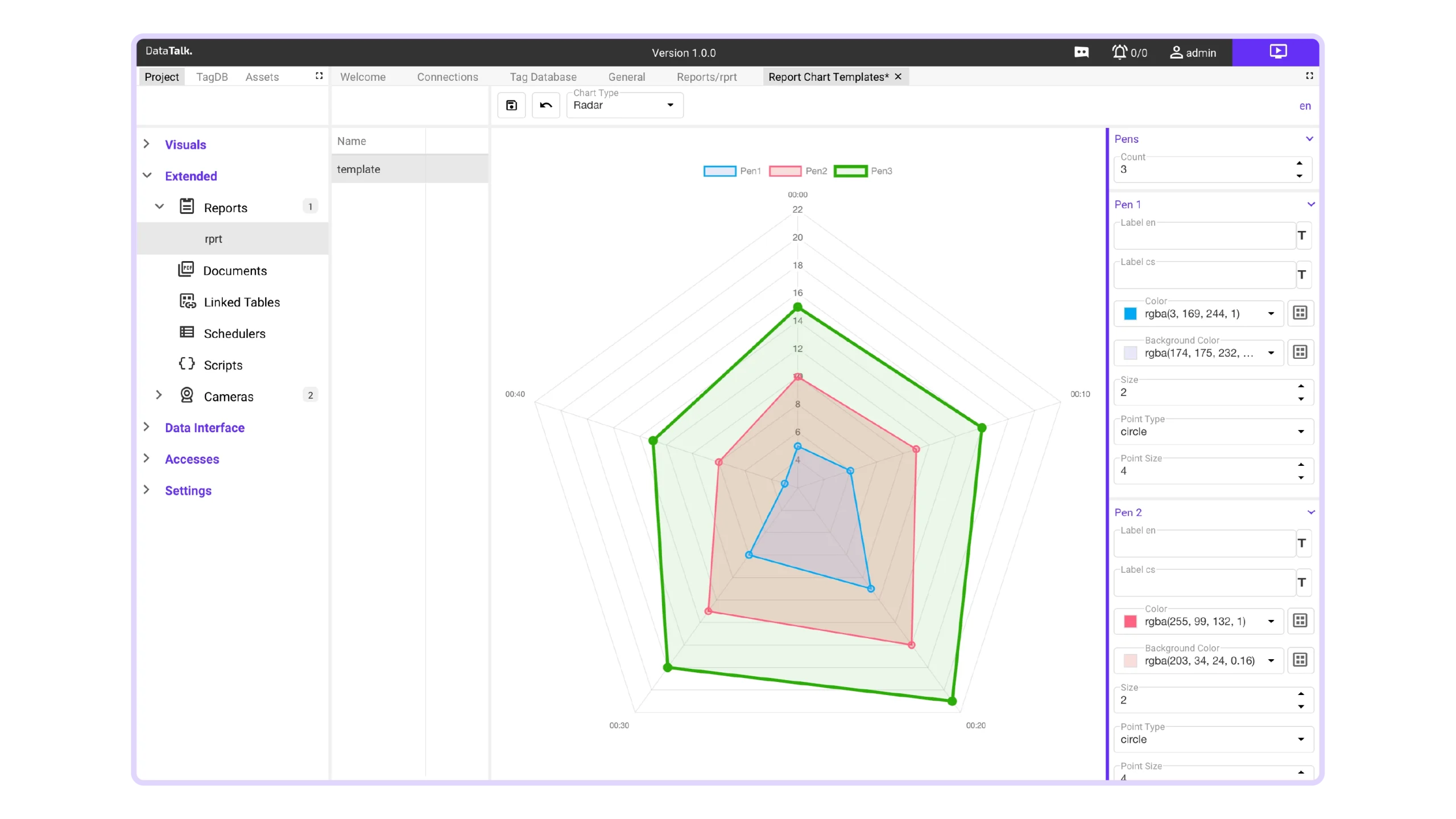Viewport: 1456px width, 819px height.
Task: Click the T text button for Pen 2 Label en
Action: pos(1302,543)
